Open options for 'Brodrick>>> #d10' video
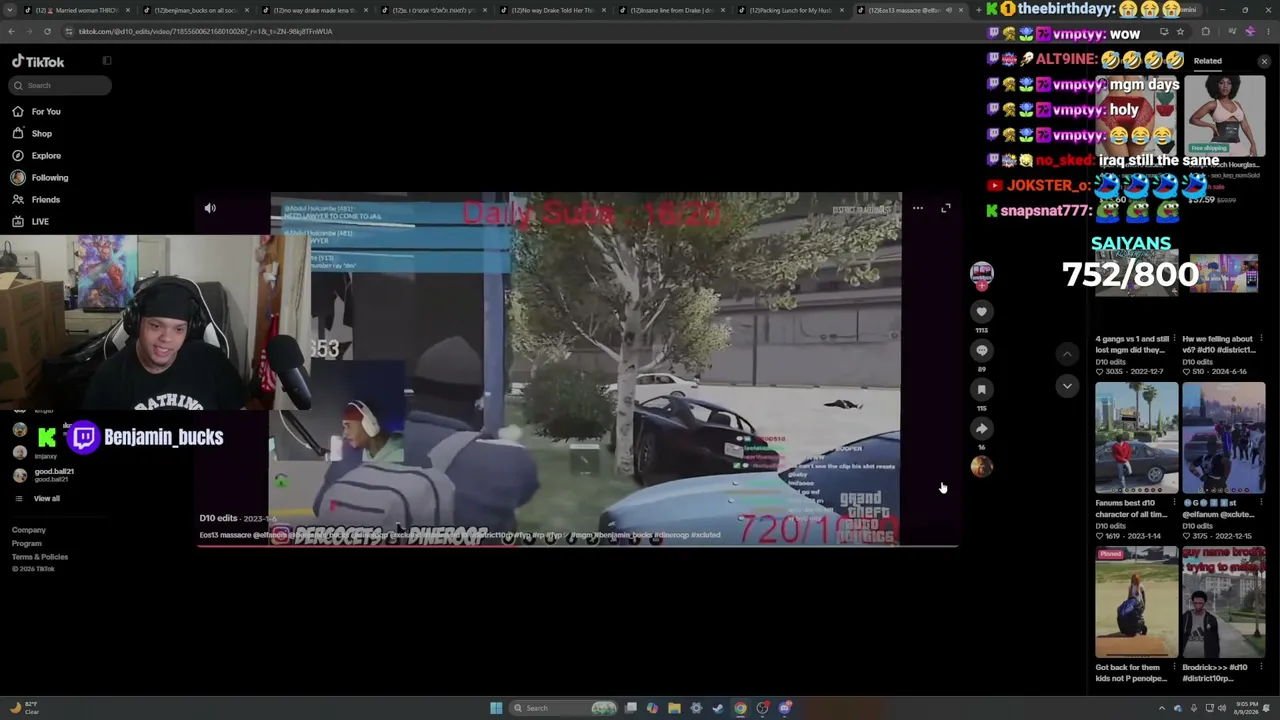1280x720 pixels. (1261, 667)
